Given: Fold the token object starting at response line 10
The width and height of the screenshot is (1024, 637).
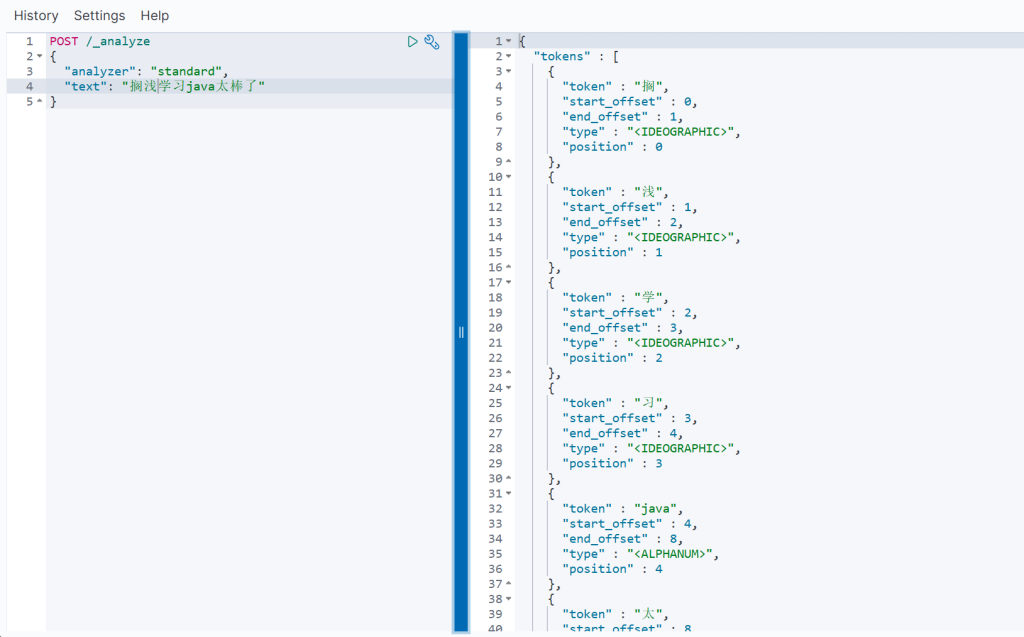Looking at the screenshot, I should point(508,177).
